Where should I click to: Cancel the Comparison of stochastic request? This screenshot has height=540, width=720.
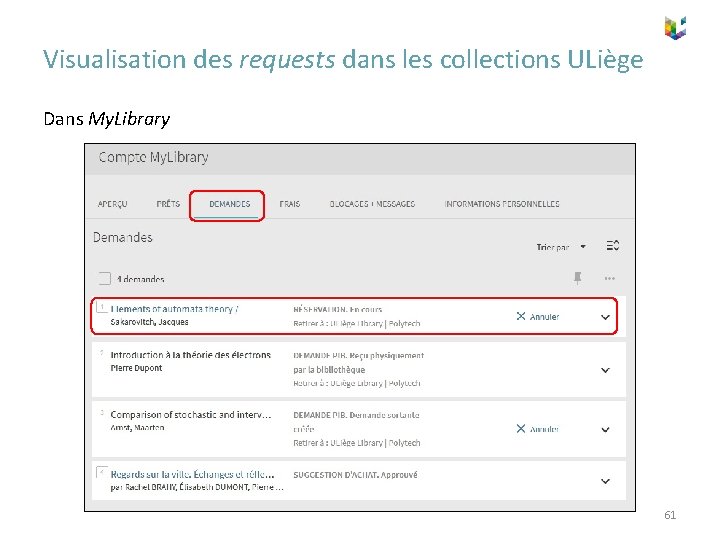pyautogui.click(x=537, y=429)
